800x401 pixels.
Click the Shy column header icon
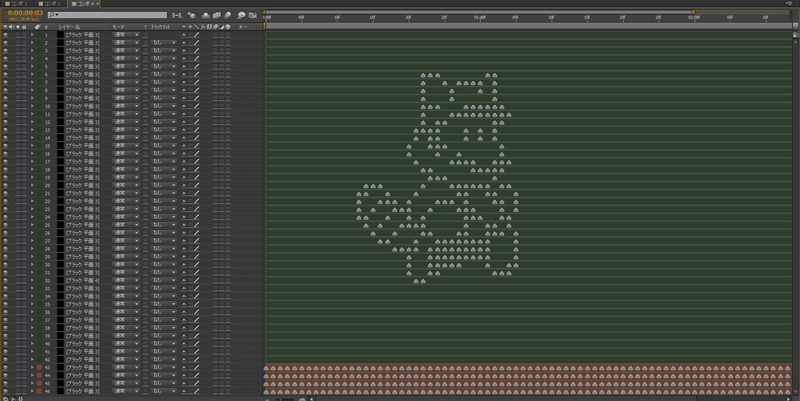[x=184, y=27]
